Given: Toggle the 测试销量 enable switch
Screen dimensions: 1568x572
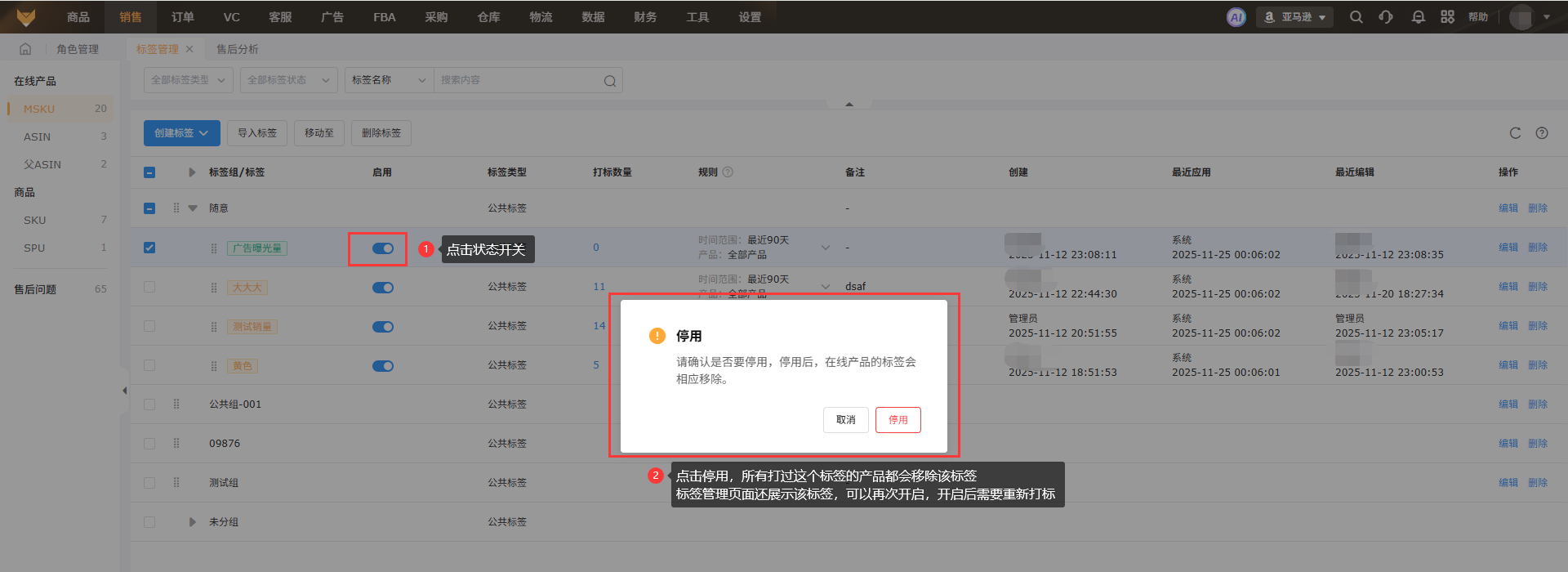Looking at the screenshot, I should (x=383, y=327).
